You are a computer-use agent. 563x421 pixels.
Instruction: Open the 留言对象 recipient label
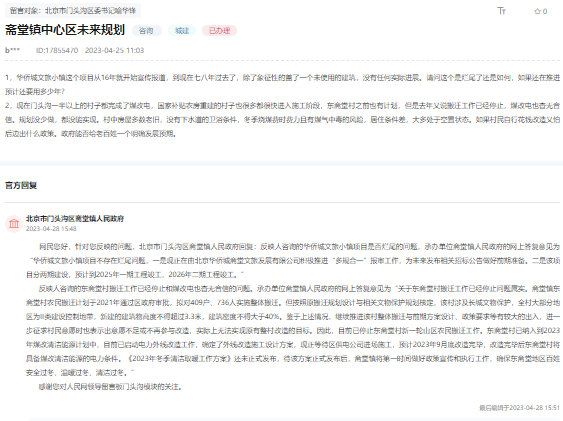(x=73, y=11)
